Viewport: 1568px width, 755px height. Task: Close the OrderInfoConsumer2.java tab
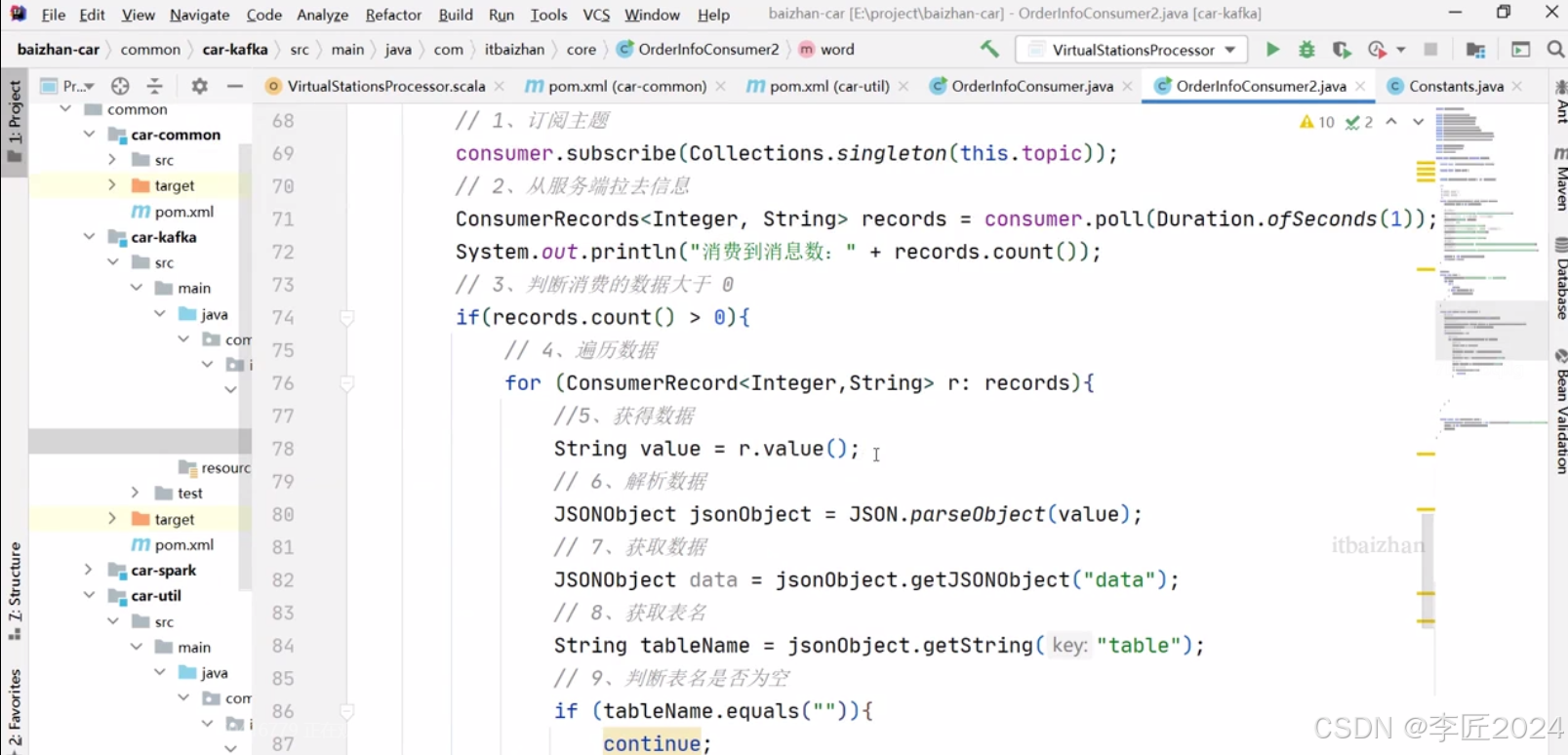pos(1360,86)
